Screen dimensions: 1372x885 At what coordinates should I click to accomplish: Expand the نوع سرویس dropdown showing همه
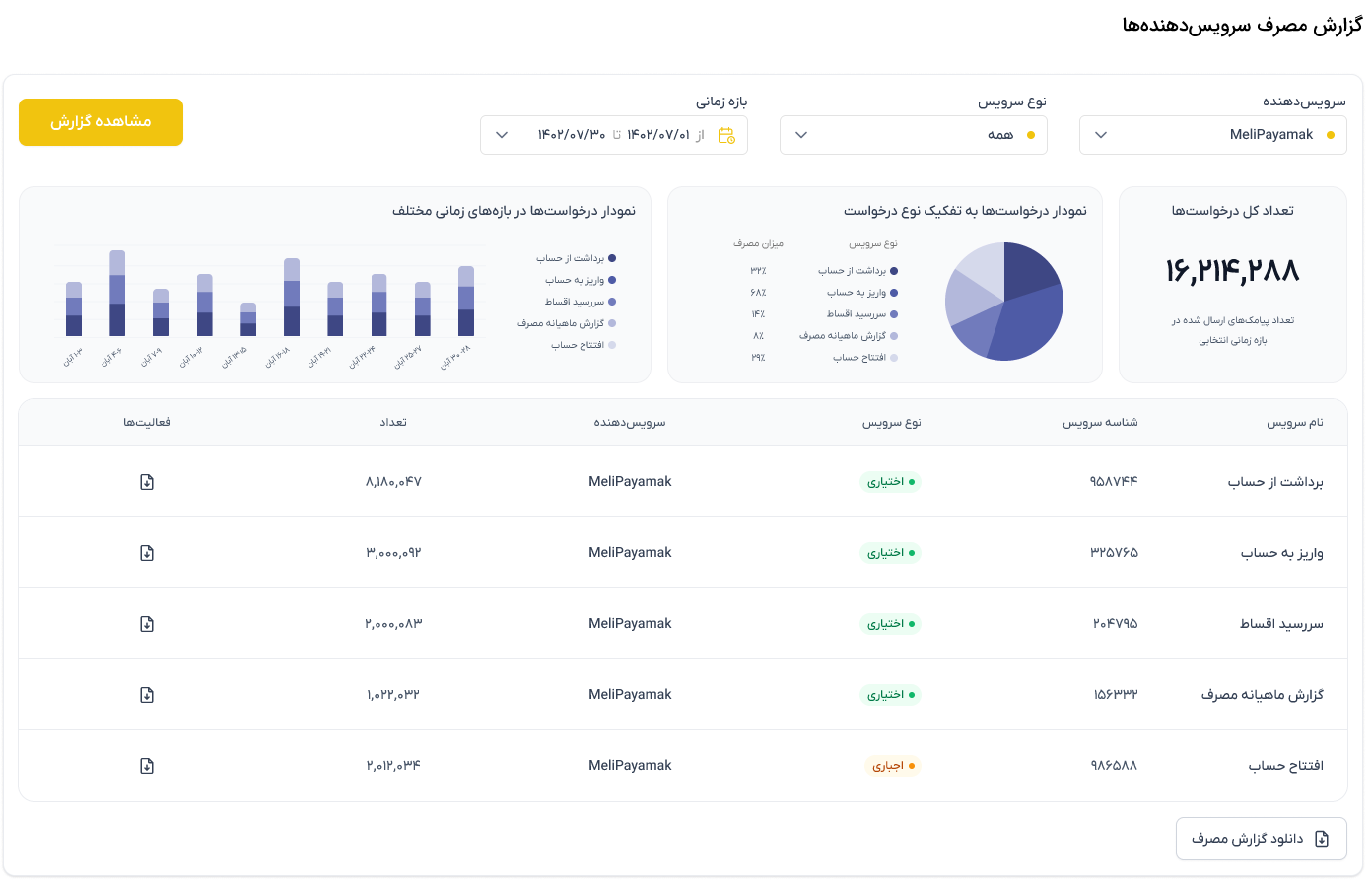pos(913,135)
